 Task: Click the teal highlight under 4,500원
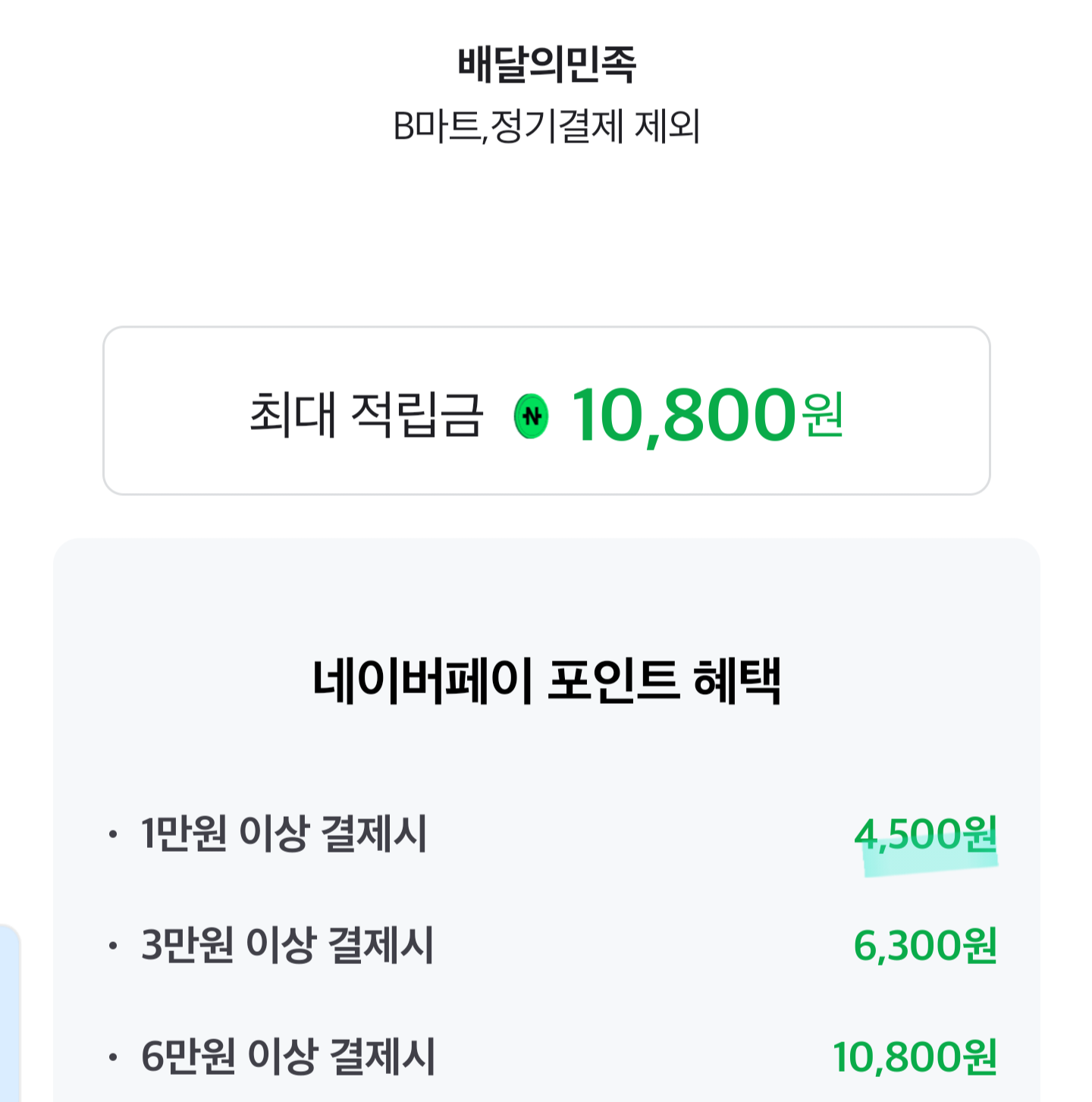tap(930, 866)
